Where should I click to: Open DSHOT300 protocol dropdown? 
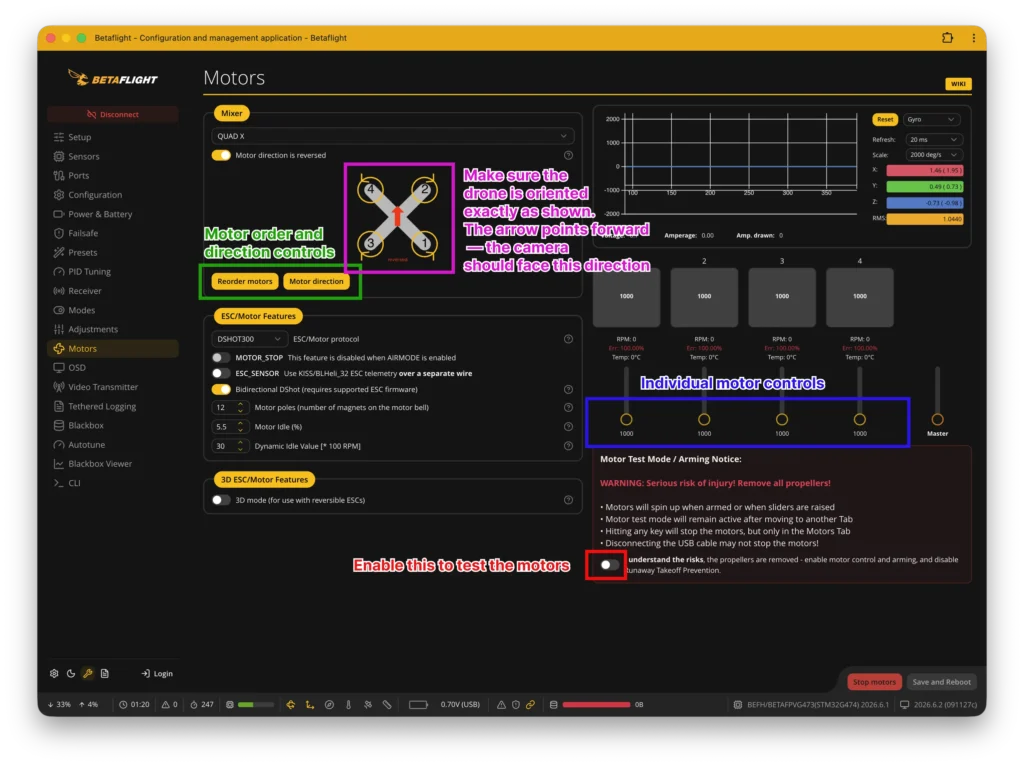(x=249, y=339)
